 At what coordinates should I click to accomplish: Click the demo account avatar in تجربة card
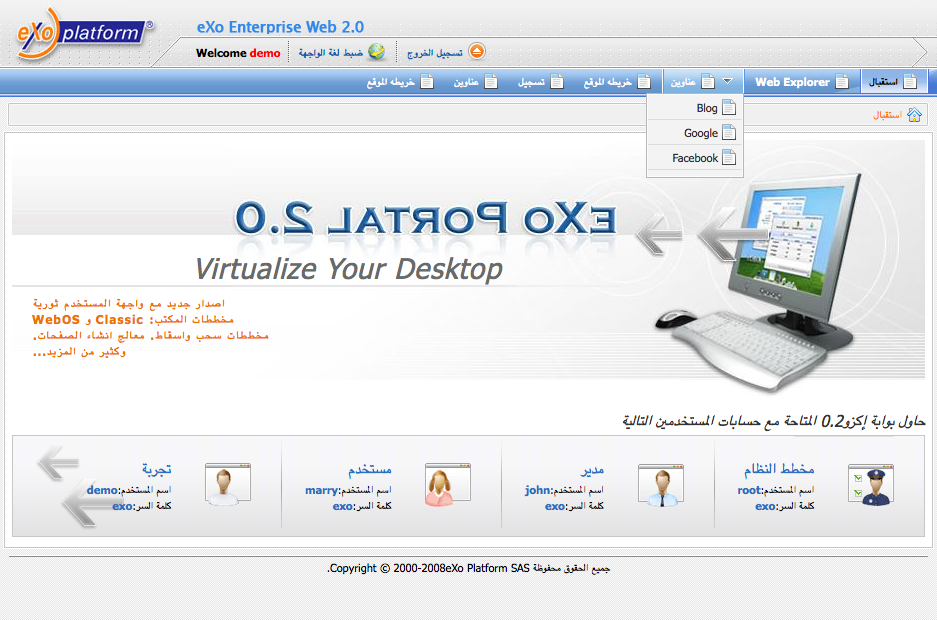(228, 485)
